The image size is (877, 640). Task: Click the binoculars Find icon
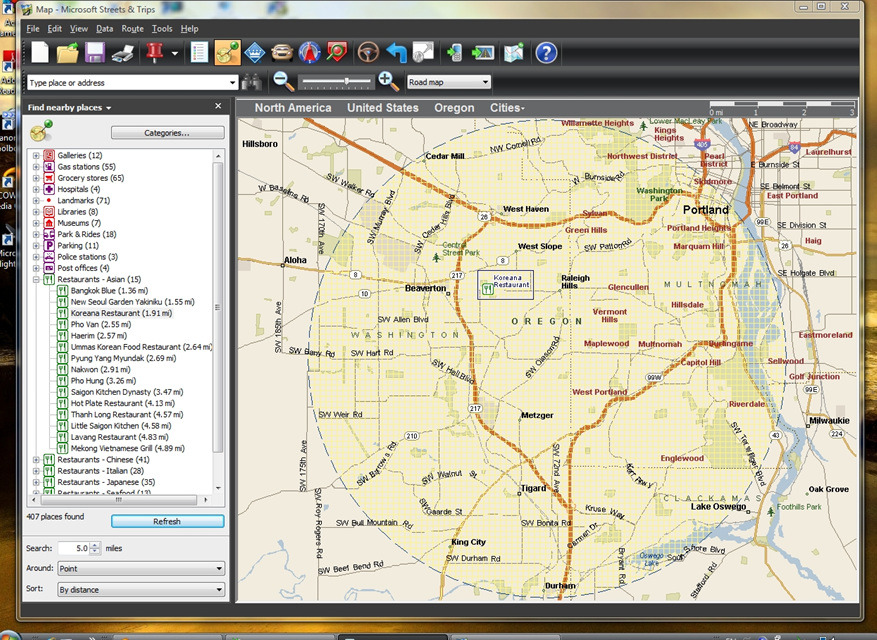(x=253, y=82)
